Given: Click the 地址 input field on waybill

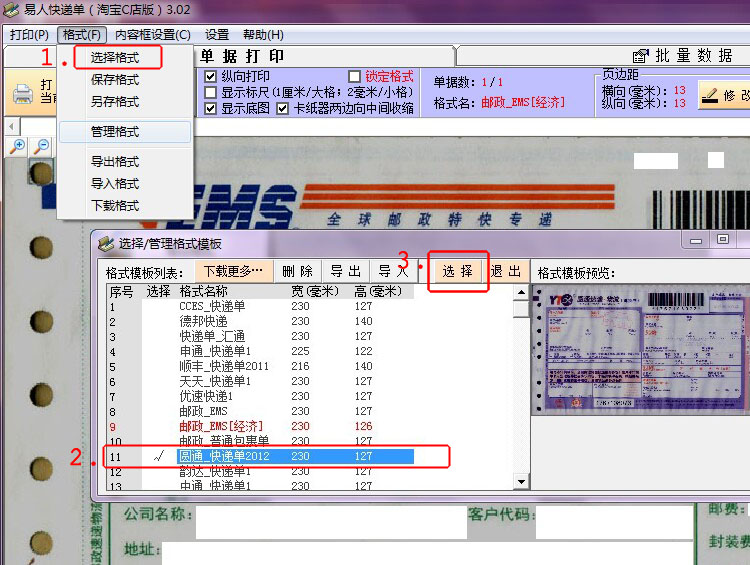Looking at the screenshot, I should (x=427, y=554).
